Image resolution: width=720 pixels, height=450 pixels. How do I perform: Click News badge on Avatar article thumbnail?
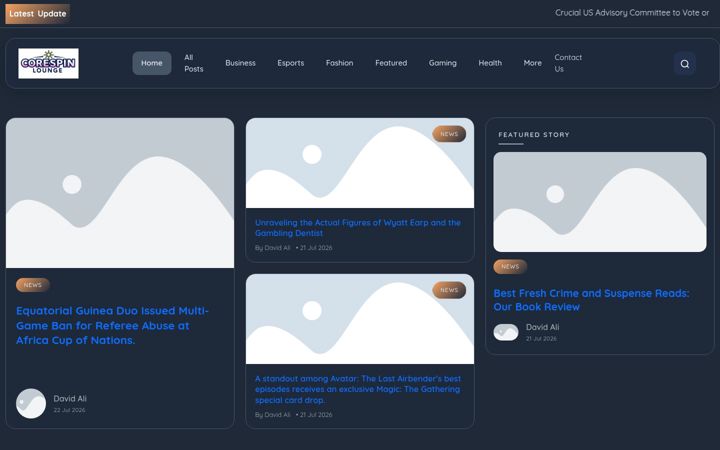point(449,290)
